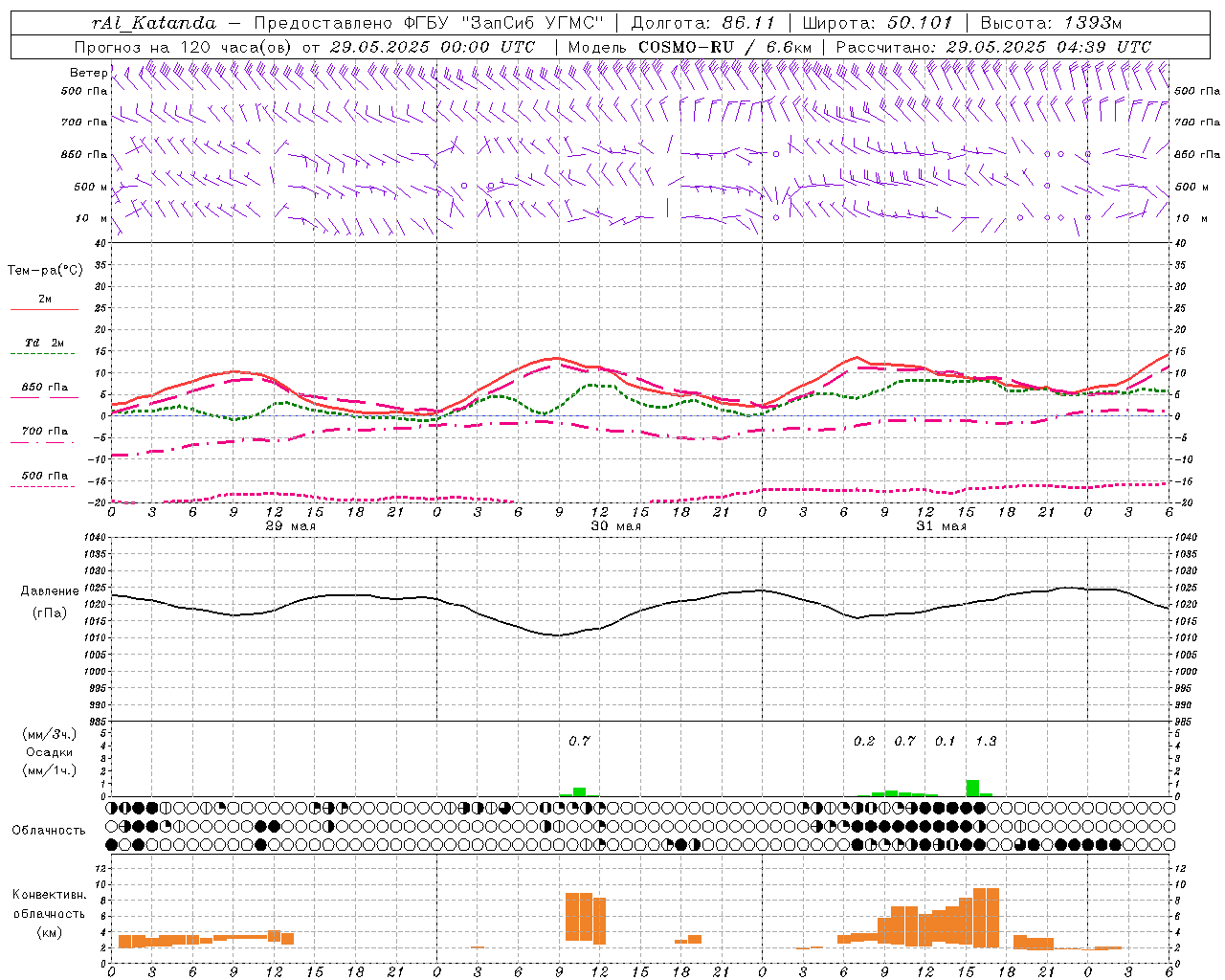Click the 0.1 precipitation amount value

(x=946, y=741)
